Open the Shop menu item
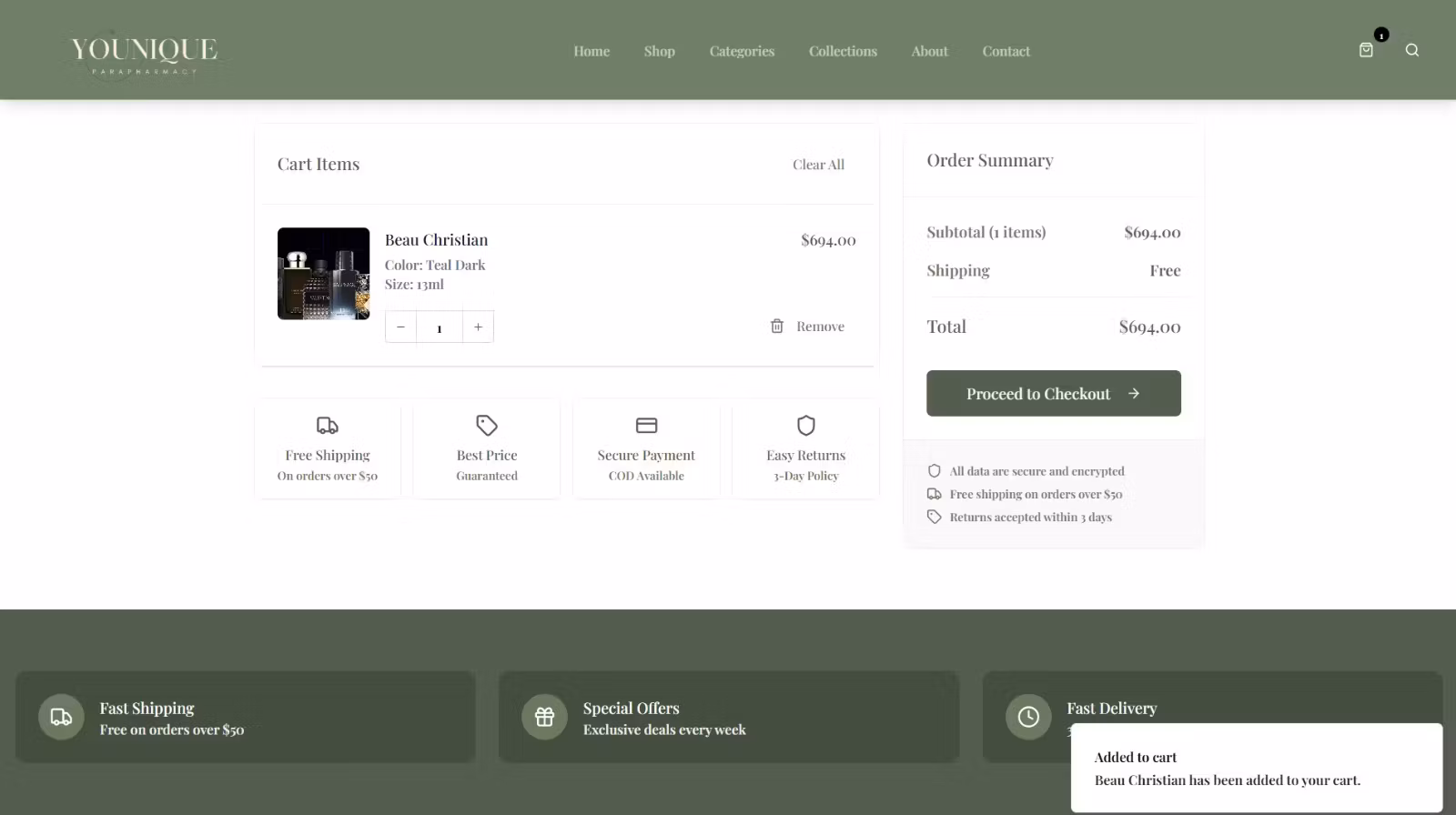 (x=659, y=51)
